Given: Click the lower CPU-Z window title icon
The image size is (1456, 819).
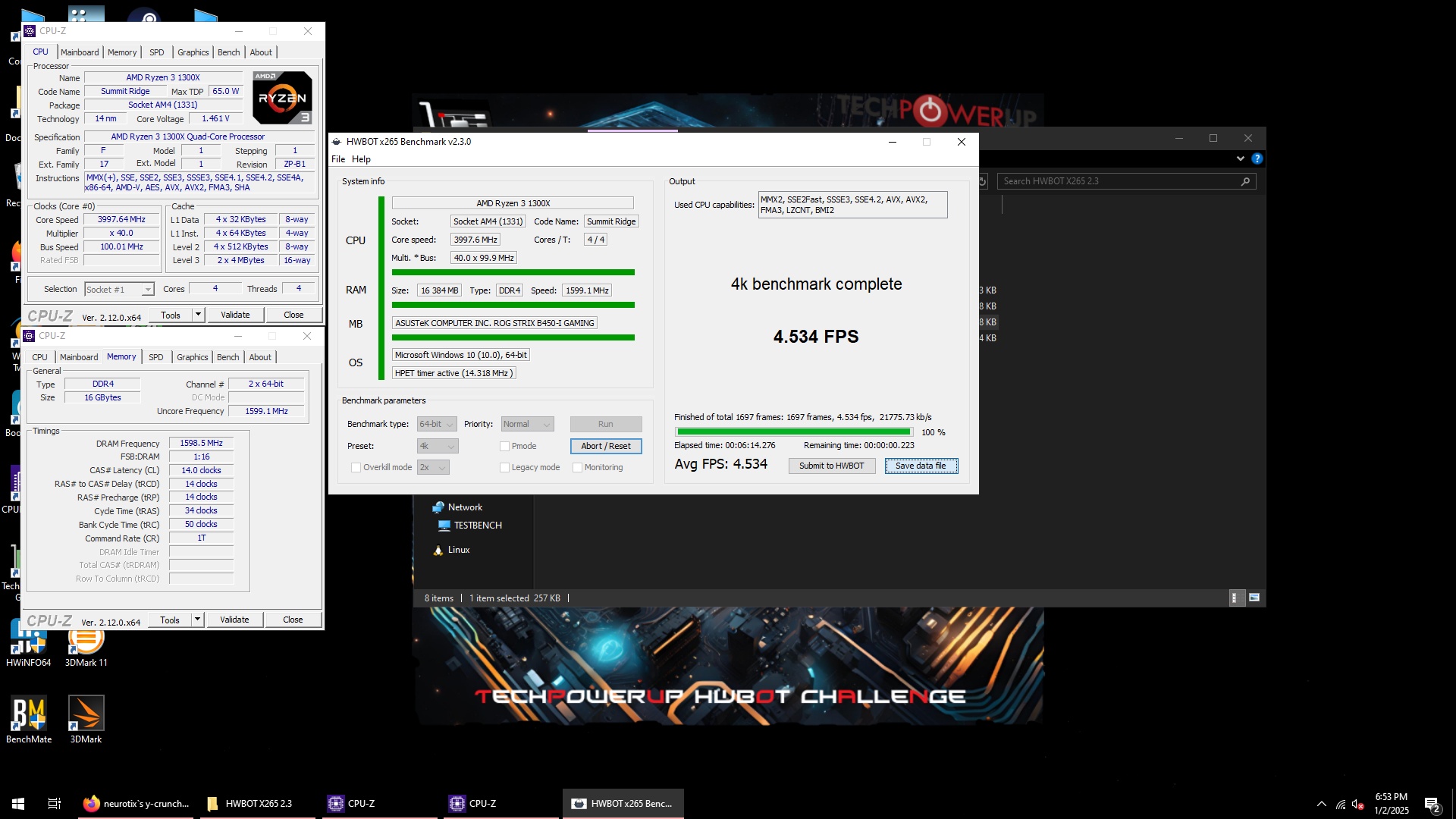Looking at the screenshot, I should [x=29, y=336].
